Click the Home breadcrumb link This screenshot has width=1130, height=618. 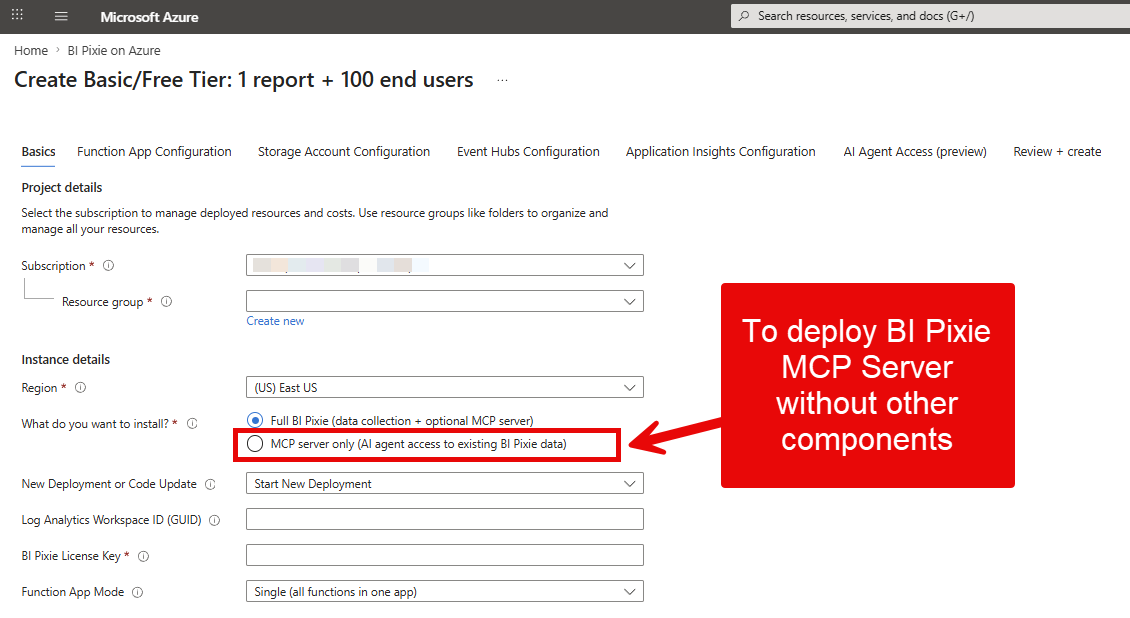pos(31,50)
